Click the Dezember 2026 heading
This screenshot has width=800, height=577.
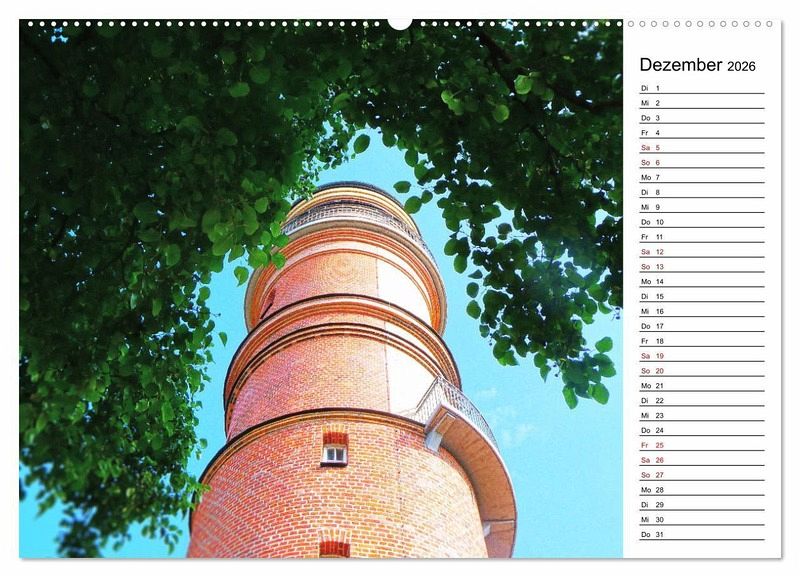[697, 66]
